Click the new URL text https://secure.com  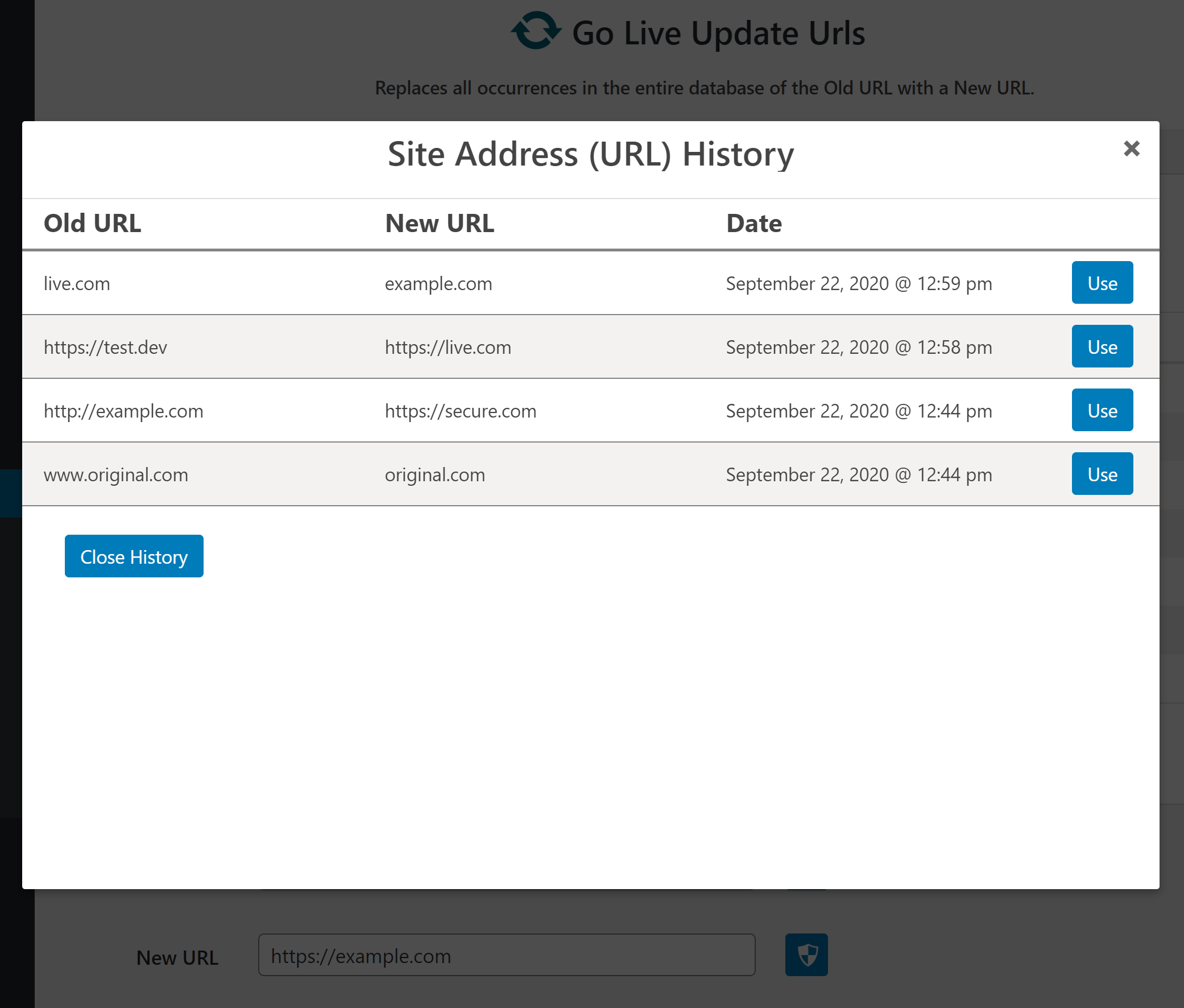459,410
